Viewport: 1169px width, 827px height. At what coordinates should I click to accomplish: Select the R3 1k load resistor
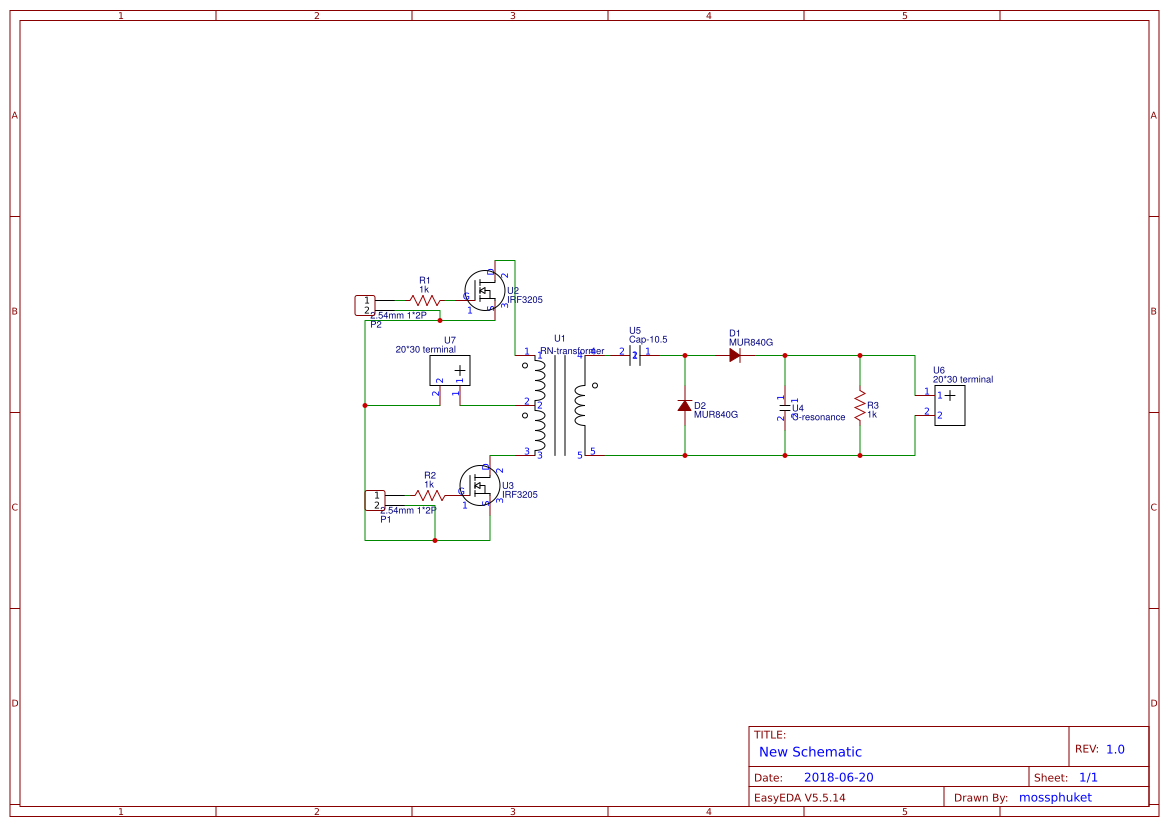(860, 405)
